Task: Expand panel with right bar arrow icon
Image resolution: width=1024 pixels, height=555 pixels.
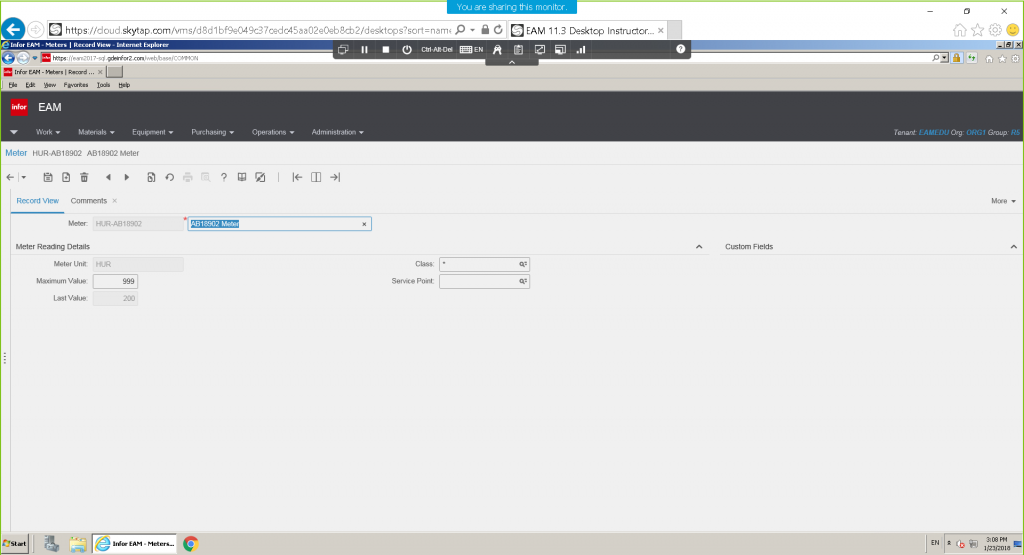Action: [335, 177]
